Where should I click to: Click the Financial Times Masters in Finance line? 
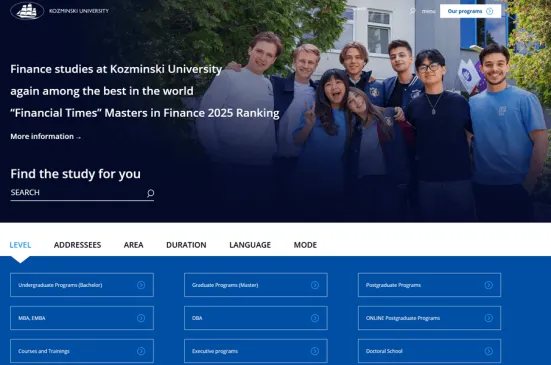(145, 113)
